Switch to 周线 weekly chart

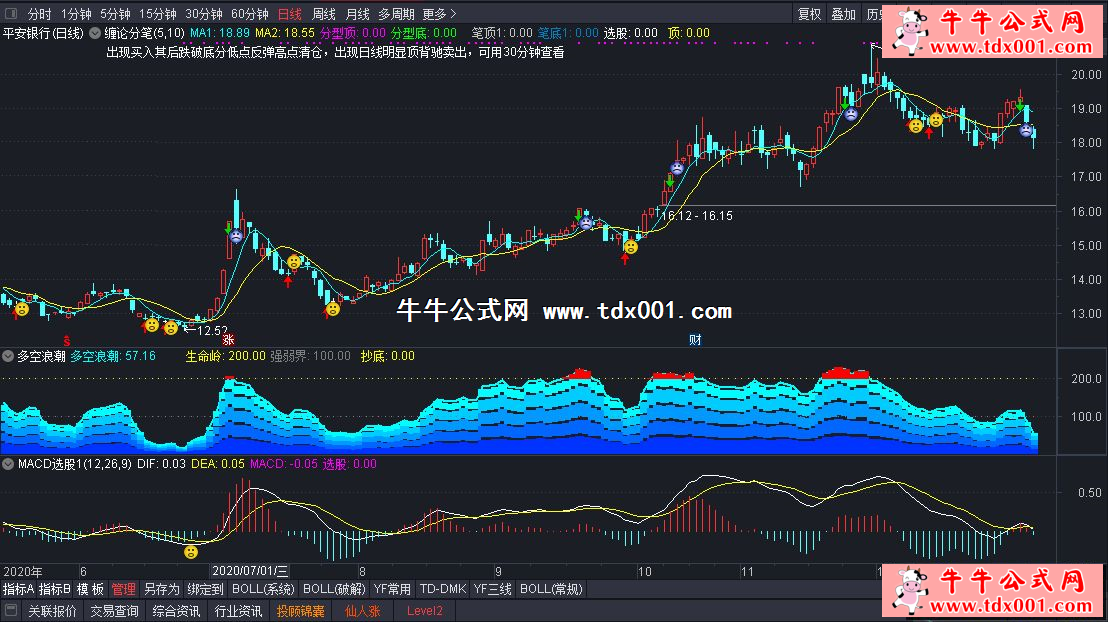coord(324,14)
